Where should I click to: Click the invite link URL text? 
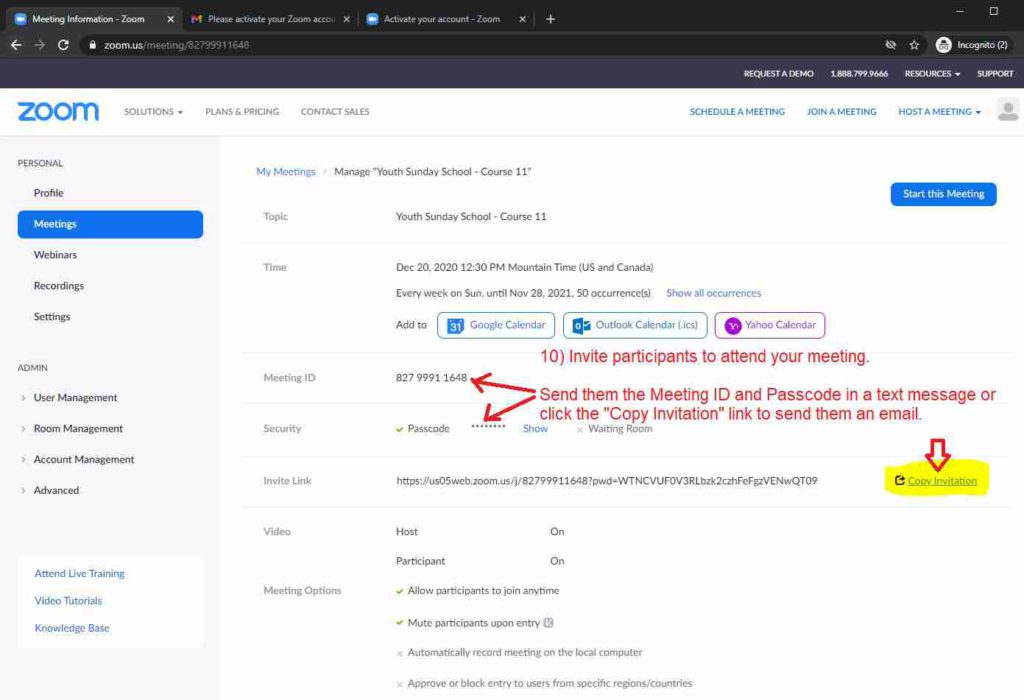(x=607, y=481)
